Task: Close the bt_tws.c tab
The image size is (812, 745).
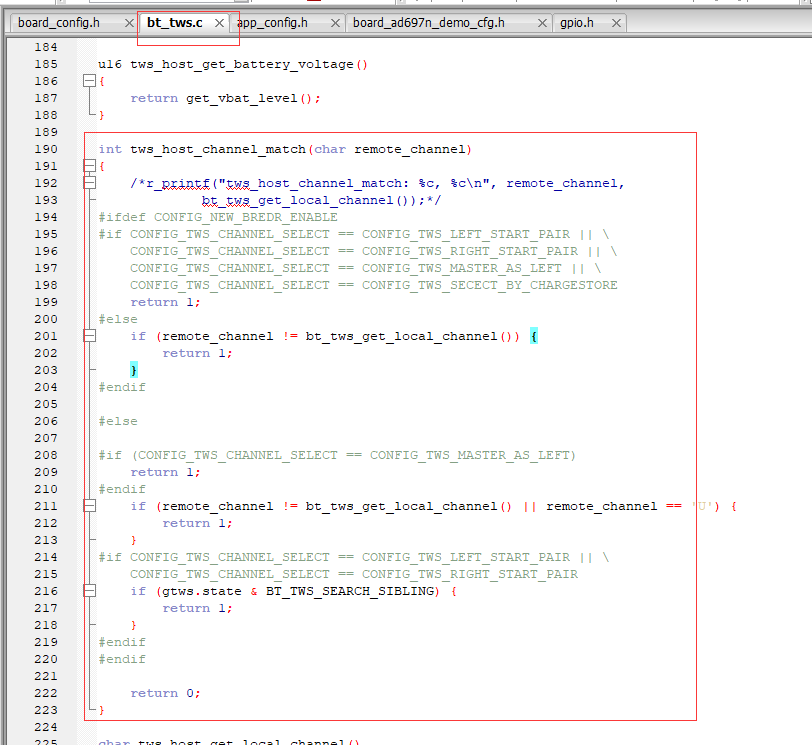Action: (220, 23)
